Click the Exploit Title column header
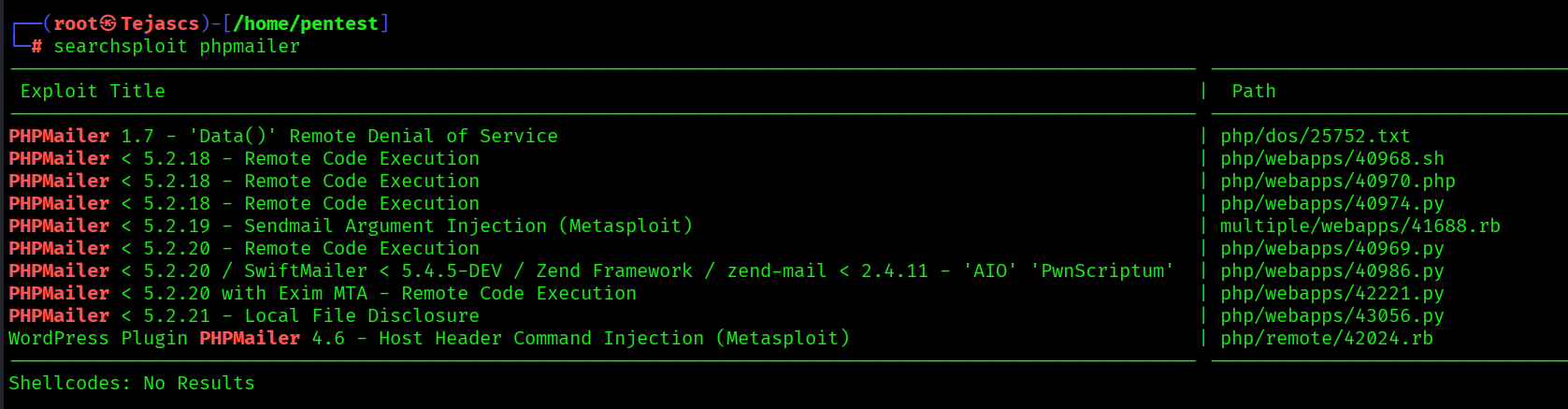The width and height of the screenshot is (1568, 409). click(x=93, y=91)
